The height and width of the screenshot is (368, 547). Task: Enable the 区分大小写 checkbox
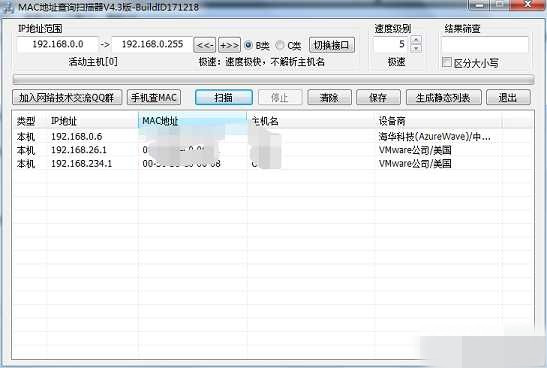click(447, 62)
